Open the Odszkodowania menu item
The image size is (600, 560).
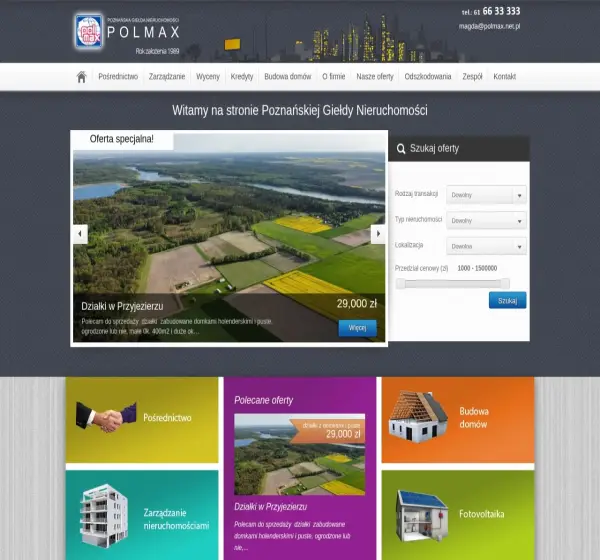(x=428, y=77)
